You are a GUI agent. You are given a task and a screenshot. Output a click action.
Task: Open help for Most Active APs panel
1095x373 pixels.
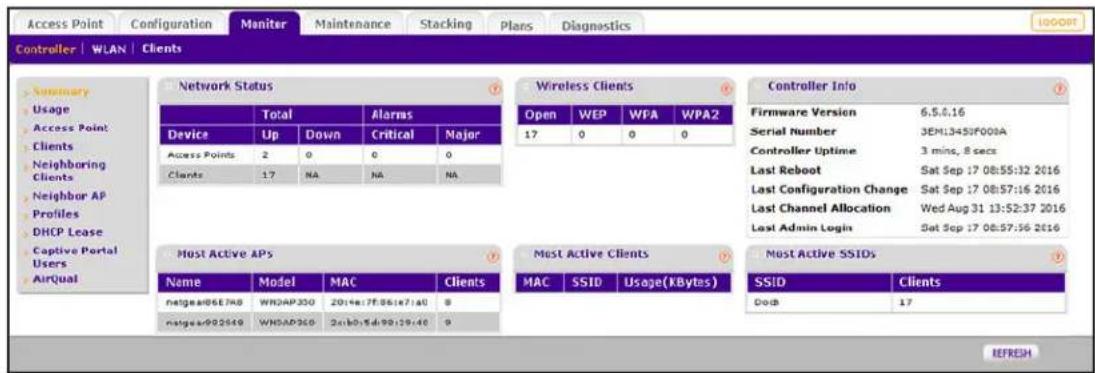pos(494,256)
